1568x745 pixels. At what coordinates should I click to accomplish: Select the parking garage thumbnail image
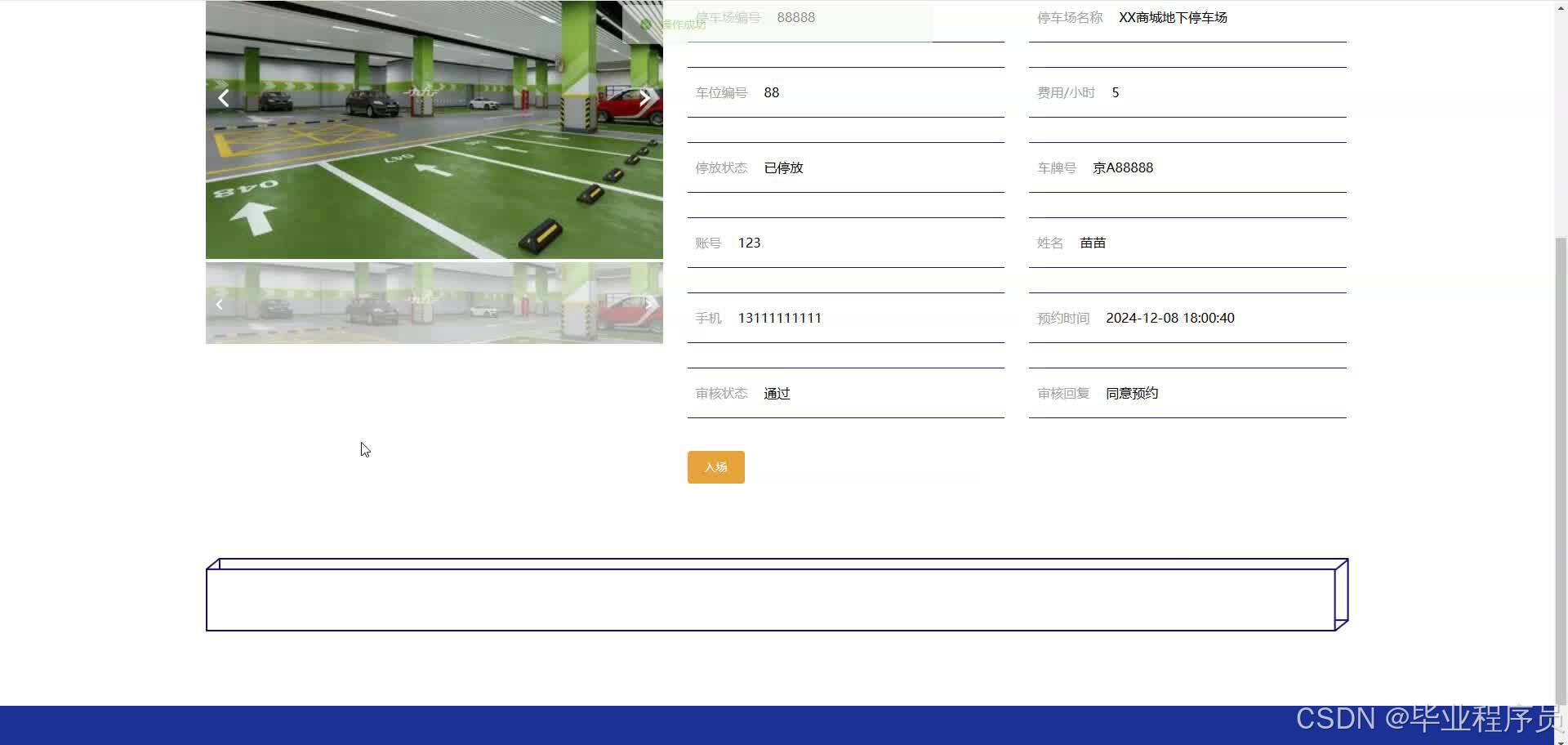[434, 303]
